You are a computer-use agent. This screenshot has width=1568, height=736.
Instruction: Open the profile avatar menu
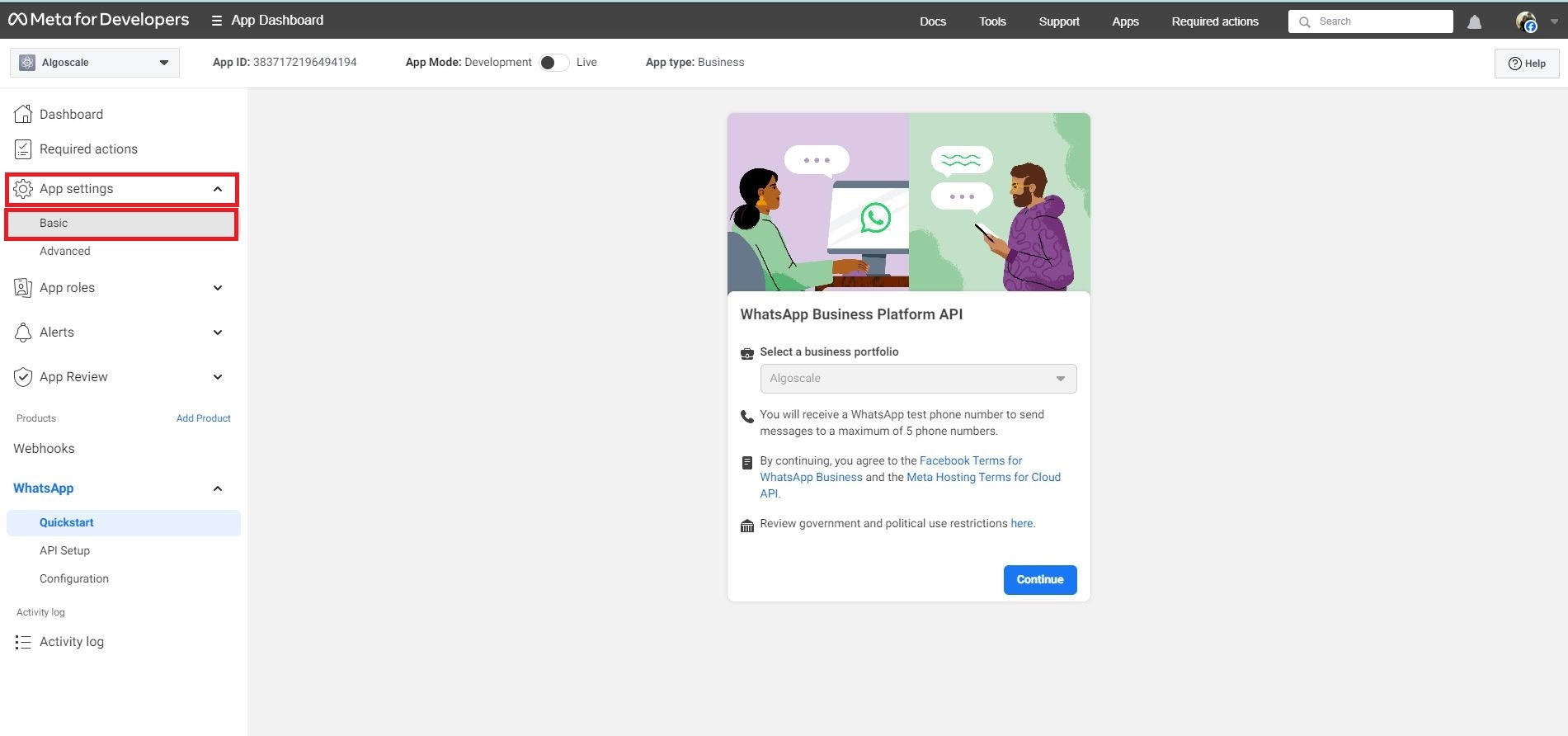click(1527, 21)
